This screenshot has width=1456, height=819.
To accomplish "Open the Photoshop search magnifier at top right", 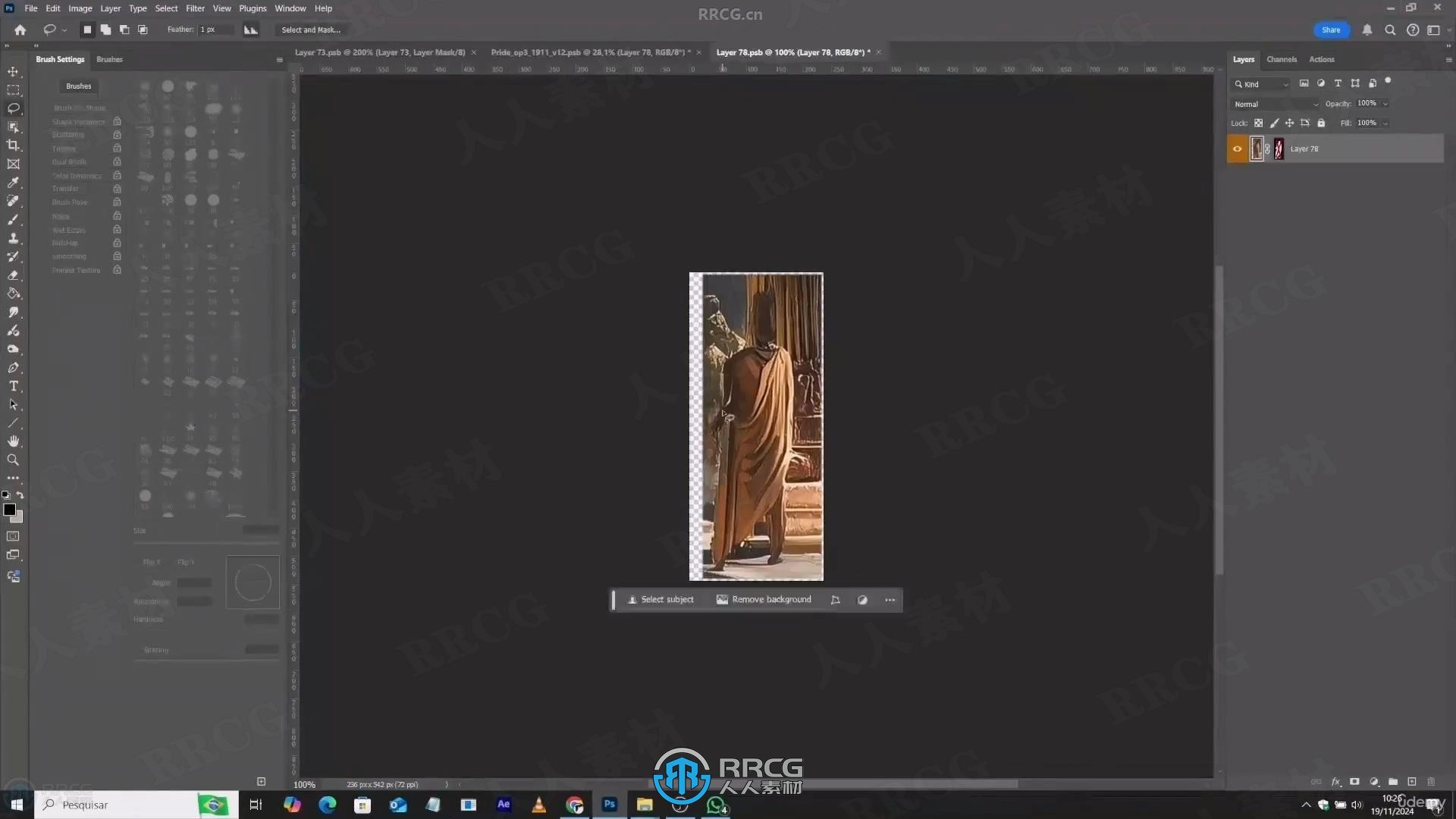I will tap(1390, 30).
